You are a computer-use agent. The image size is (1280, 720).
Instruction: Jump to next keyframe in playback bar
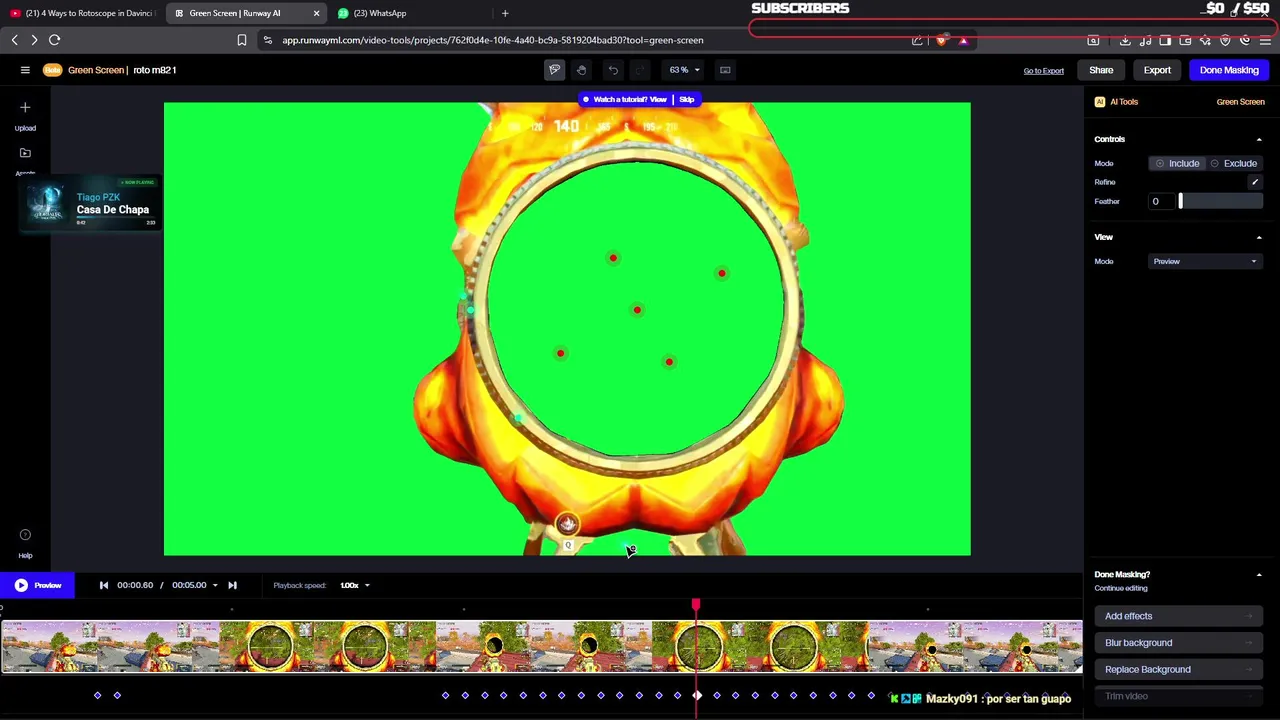coord(232,585)
